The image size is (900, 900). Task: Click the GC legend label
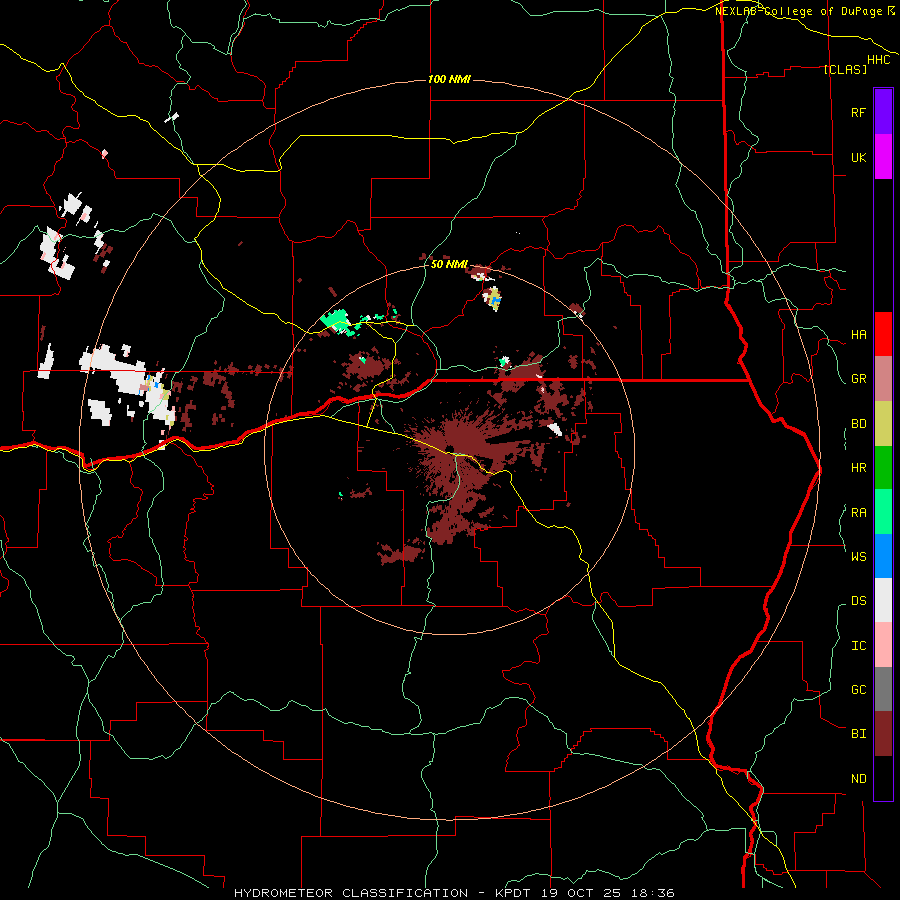pos(858,689)
